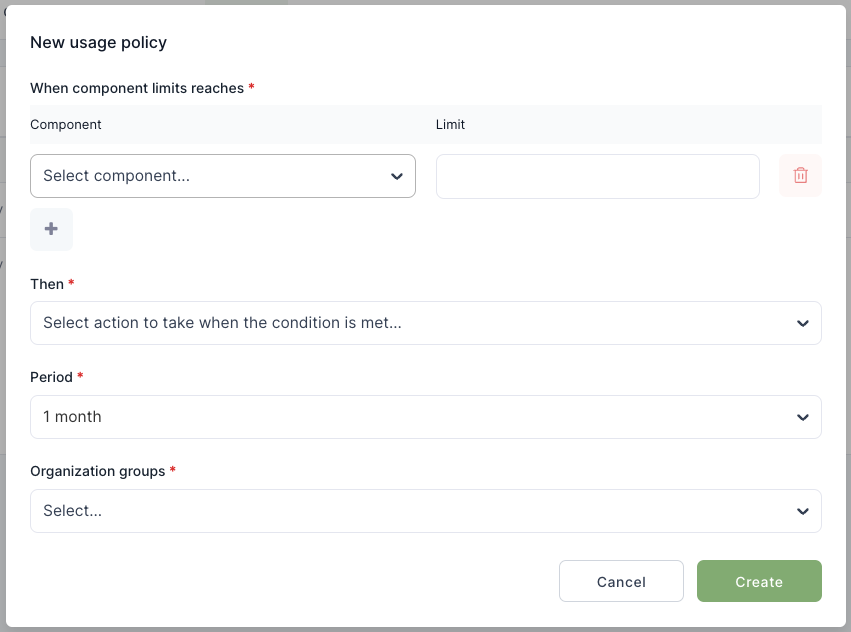851x632 pixels.
Task: Click the 'When component limits reaches' label
Action: (137, 88)
